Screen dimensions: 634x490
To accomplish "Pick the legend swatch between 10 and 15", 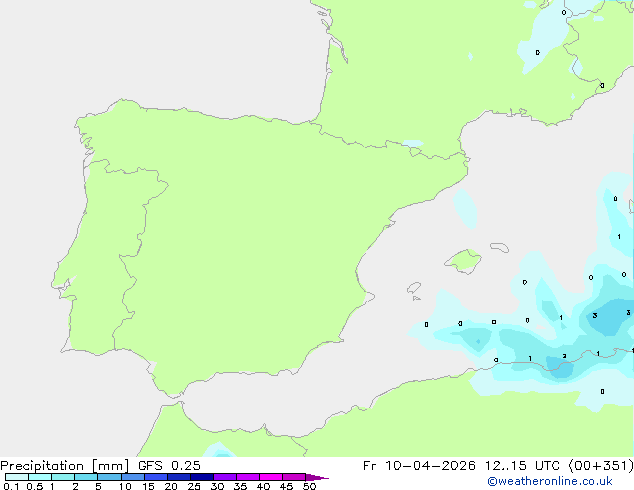I will (133, 477).
